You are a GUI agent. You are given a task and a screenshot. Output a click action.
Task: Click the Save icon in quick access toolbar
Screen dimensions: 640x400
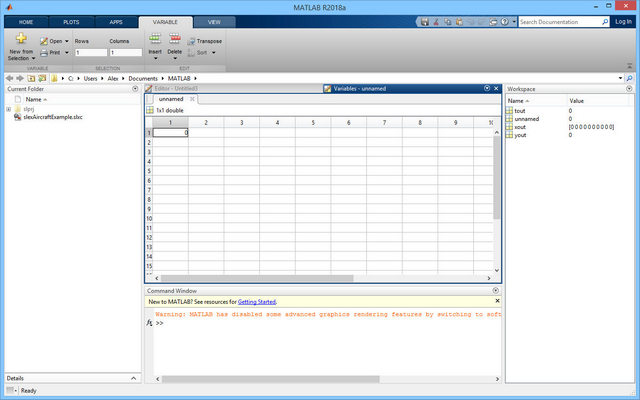click(x=425, y=21)
